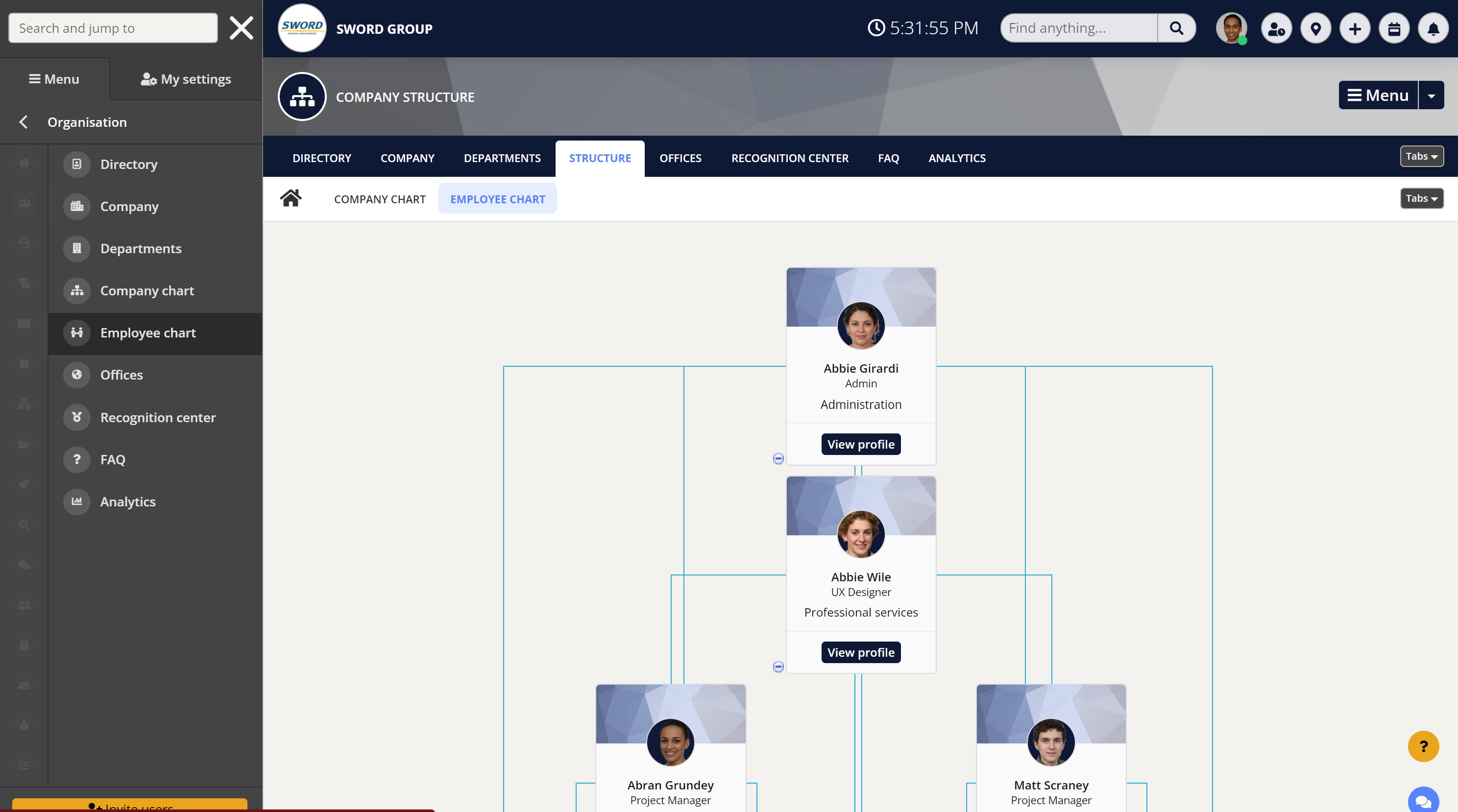Click the plus quick-add icon
Viewport: 1458px width, 812px height.
click(1355, 29)
